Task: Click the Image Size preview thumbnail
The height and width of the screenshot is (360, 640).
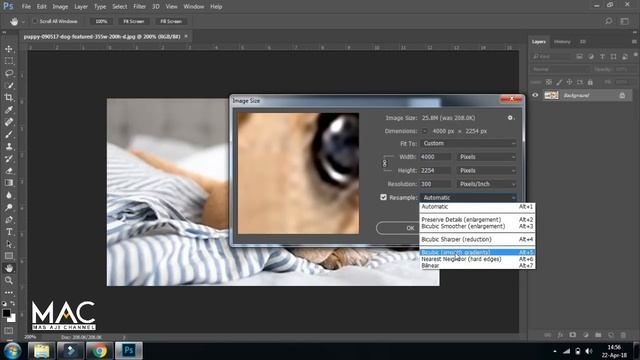Action: [298, 173]
